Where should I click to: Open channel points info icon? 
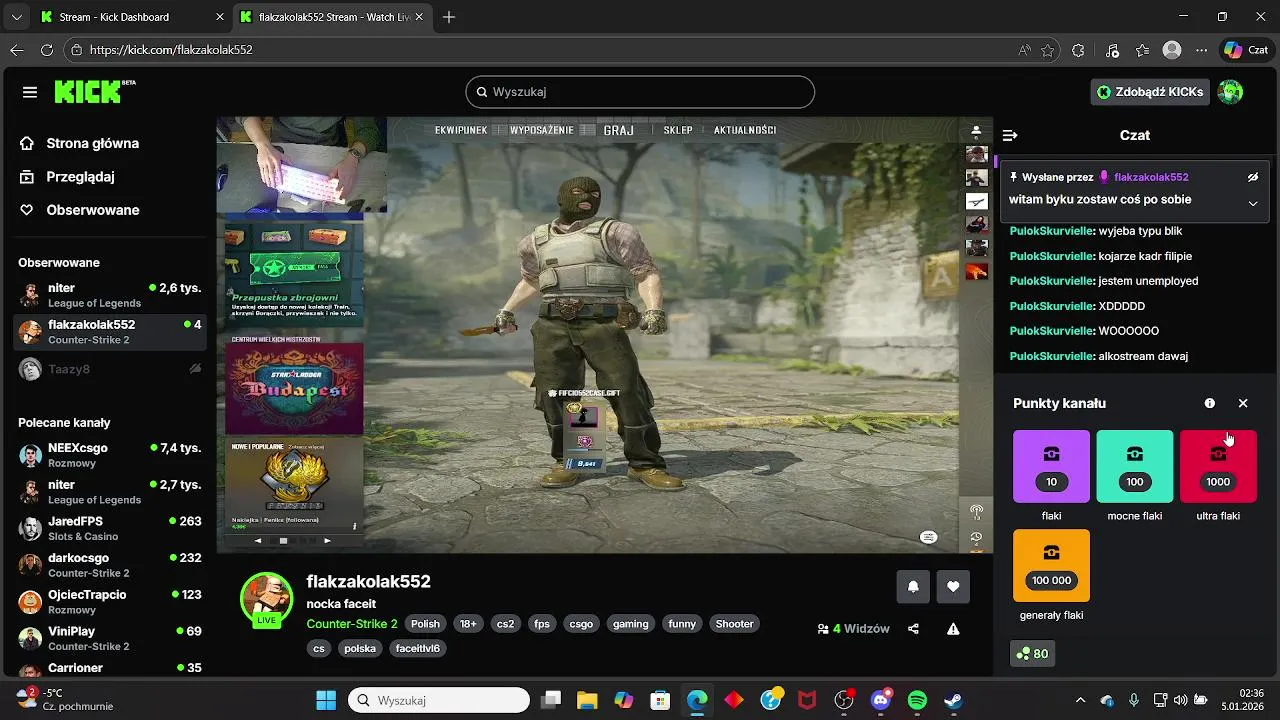[x=1210, y=403]
